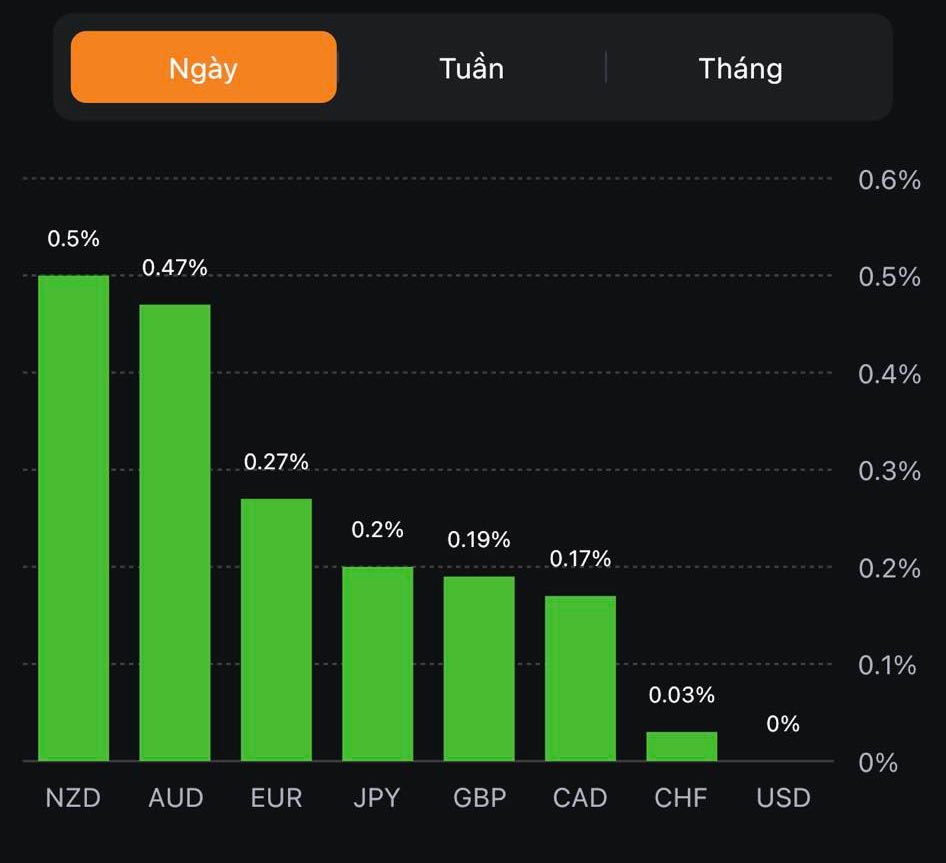Switch to the Tháng tab
Screen dimensions: 946x863
point(740,68)
